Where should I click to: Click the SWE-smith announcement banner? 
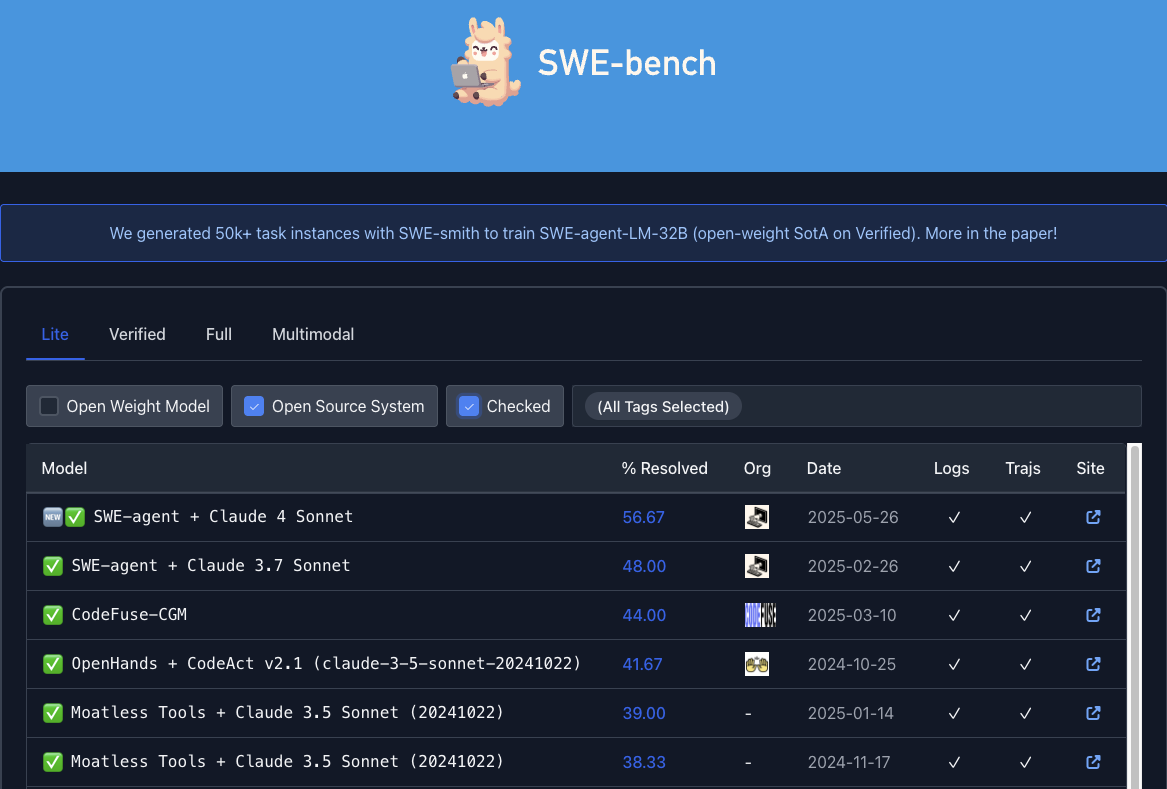click(584, 233)
